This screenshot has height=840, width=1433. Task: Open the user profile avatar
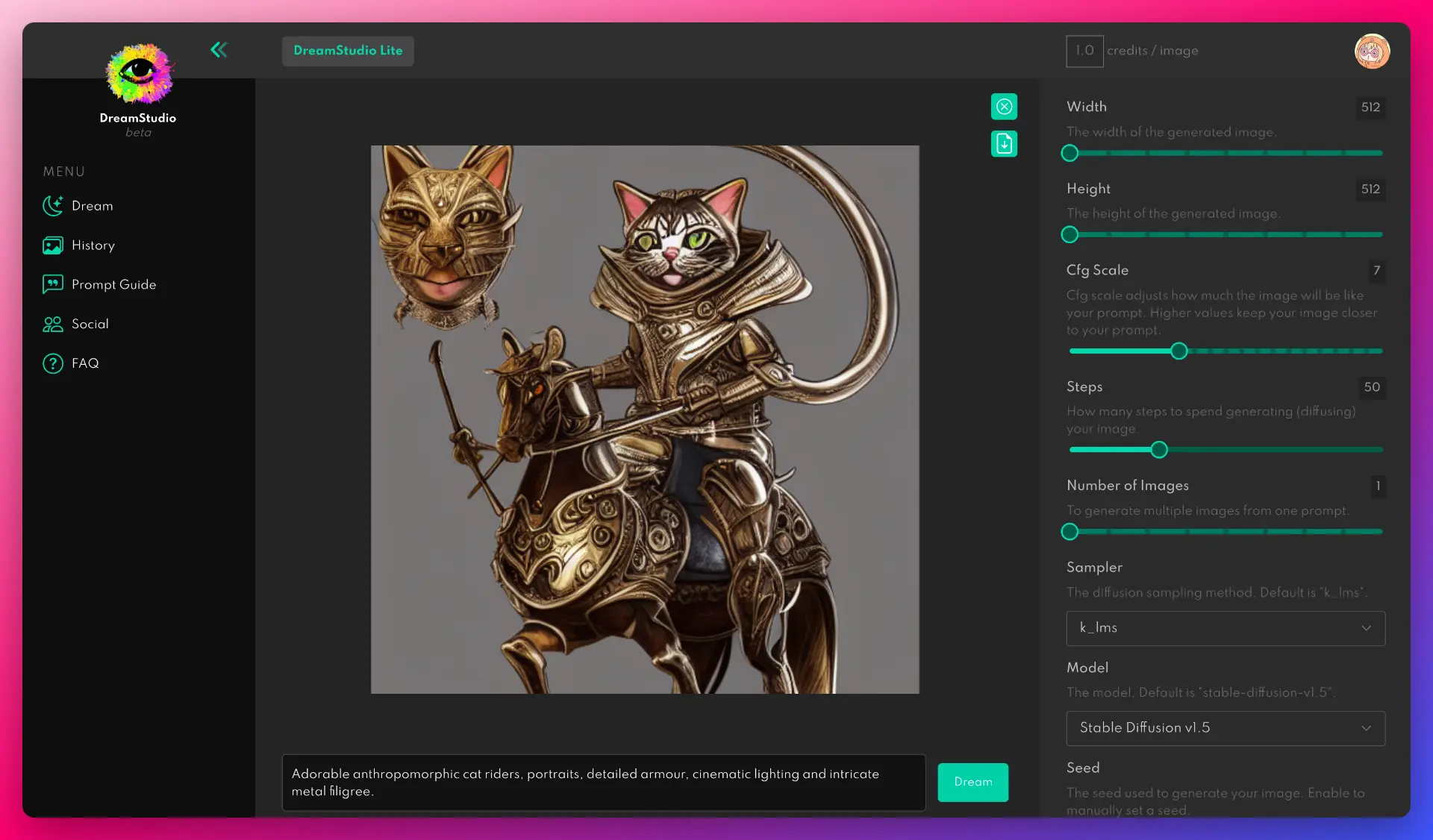pos(1372,51)
